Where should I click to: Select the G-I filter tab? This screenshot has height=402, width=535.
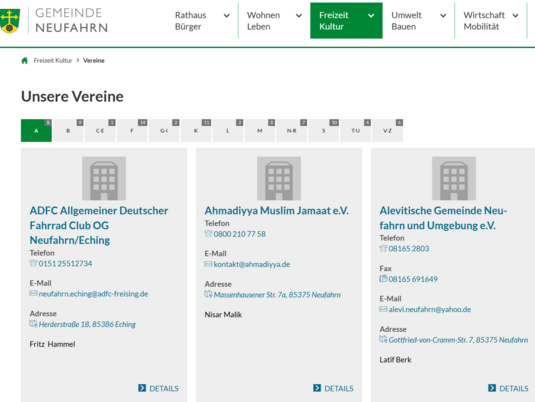coord(164,130)
